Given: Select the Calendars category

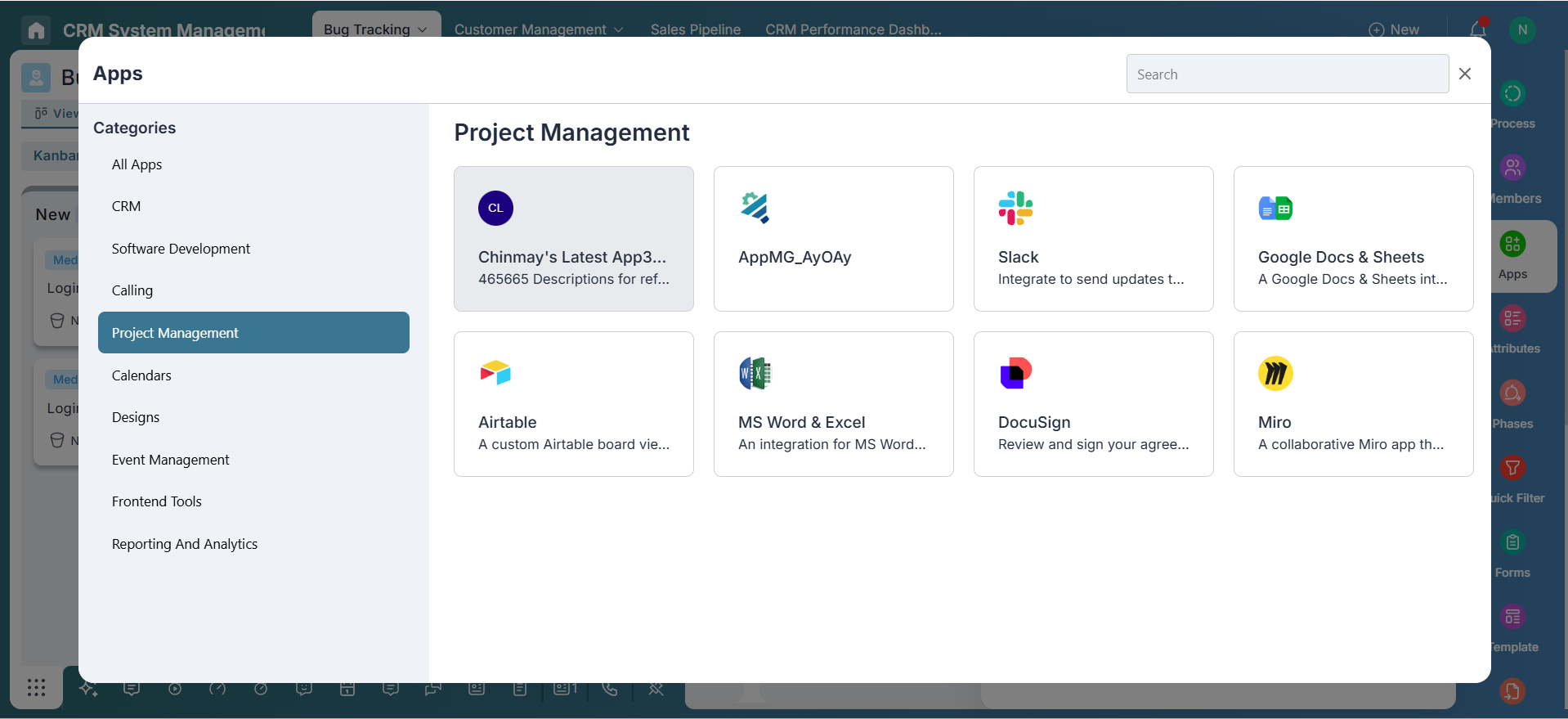Looking at the screenshot, I should pyautogui.click(x=253, y=375).
